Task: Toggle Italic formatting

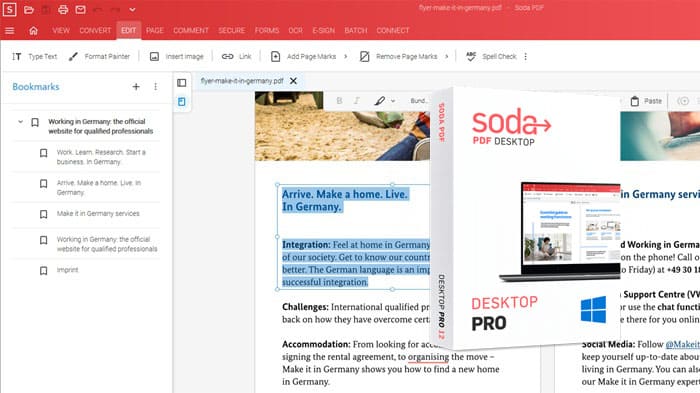Action: tap(357, 101)
